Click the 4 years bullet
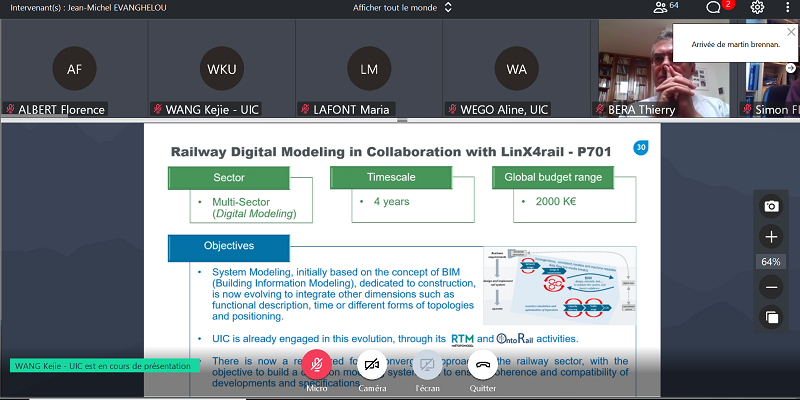The height and width of the screenshot is (400, 800). (x=391, y=202)
